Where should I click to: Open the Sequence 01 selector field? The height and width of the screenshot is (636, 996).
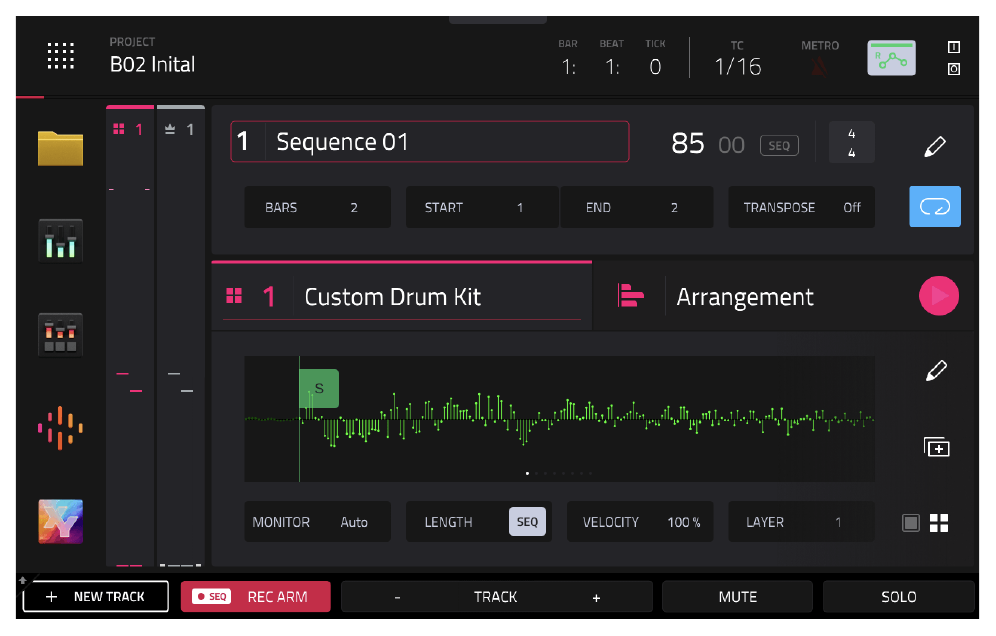[x=429, y=142]
